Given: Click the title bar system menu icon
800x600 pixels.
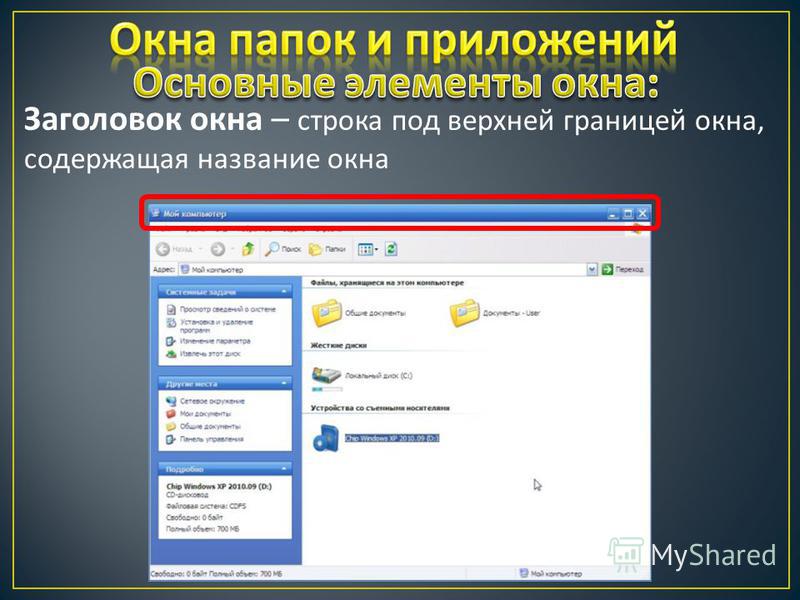Looking at the screenshot, I should pyautogui.click(x=156, y=213).
